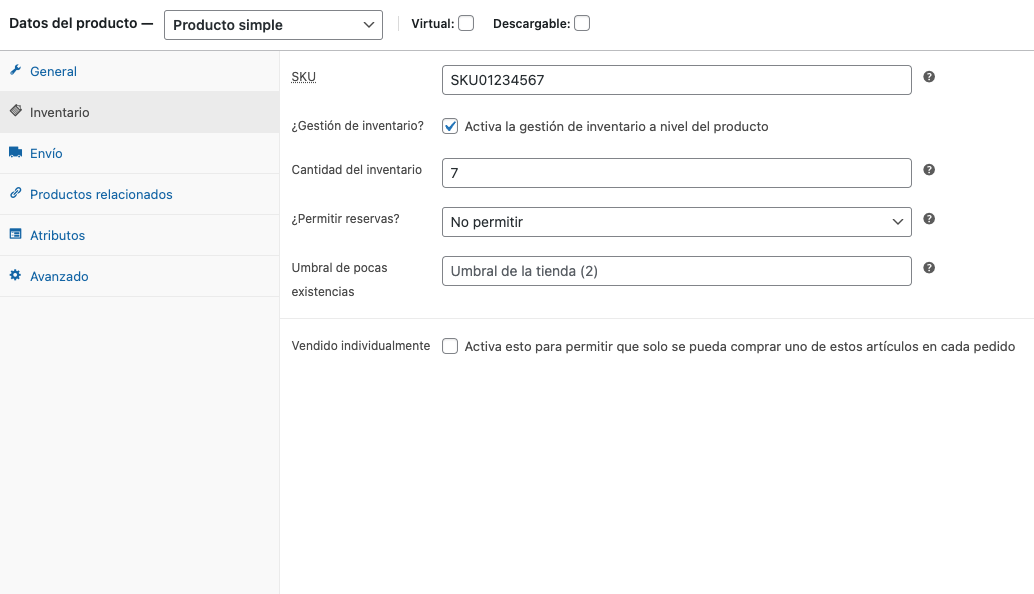Switch to the Envío tab
The width and height of the screenshot is (1034, 594).
click(46, 154)
